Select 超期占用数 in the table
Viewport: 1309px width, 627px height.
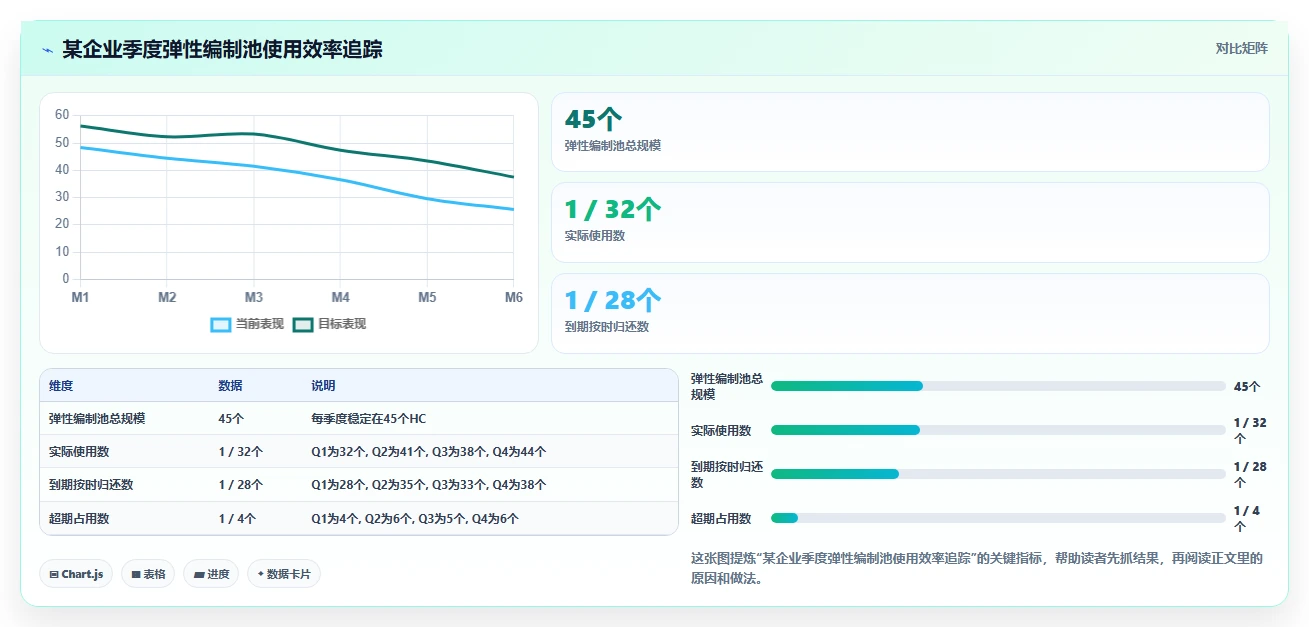[x=79, y=519]
